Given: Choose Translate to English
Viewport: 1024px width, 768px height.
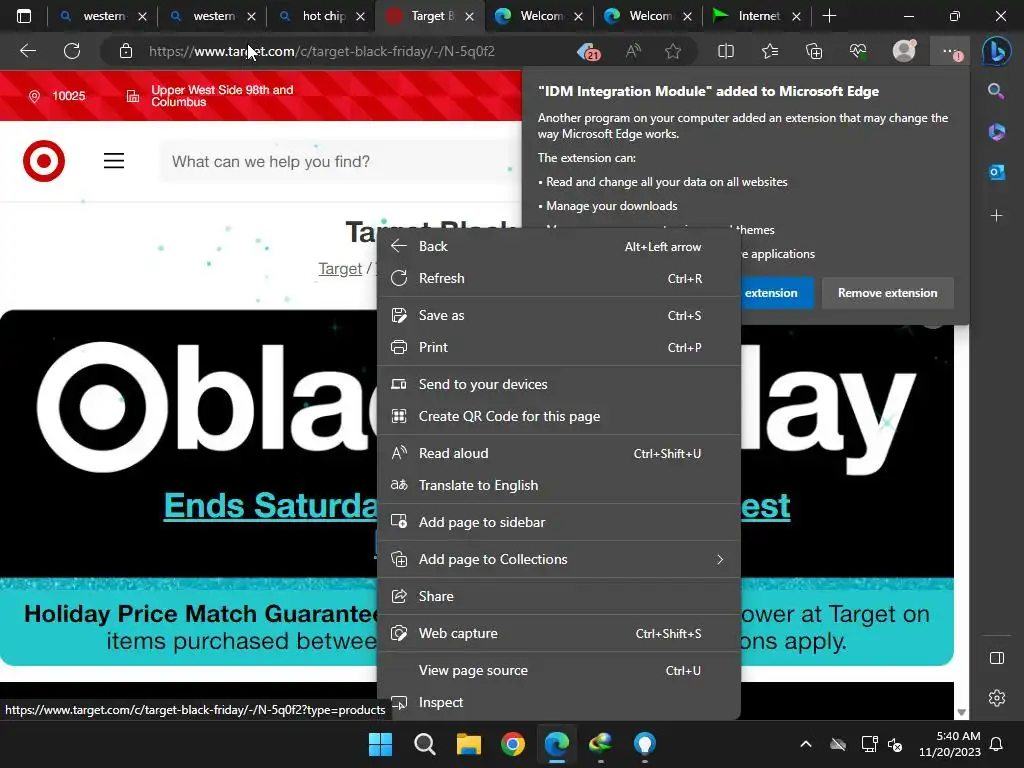Looking at the screenshot, I should pos(558,485).
